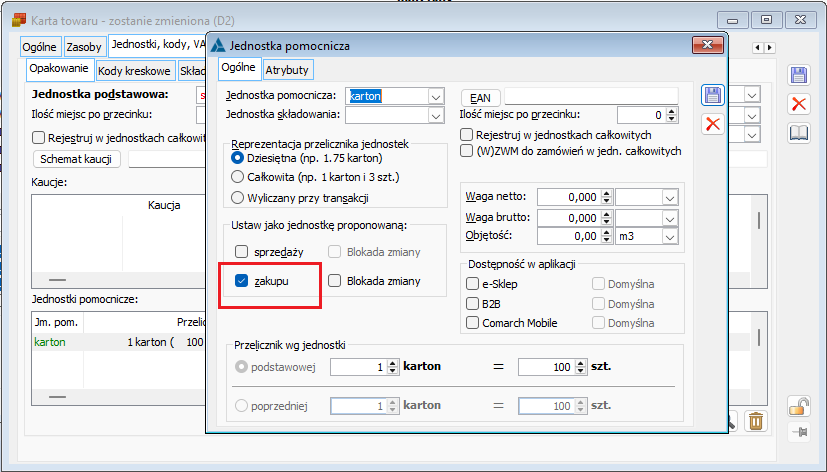
Task: Click the Karta towaru title bar app icon
Action: click(x=19, y=21)
